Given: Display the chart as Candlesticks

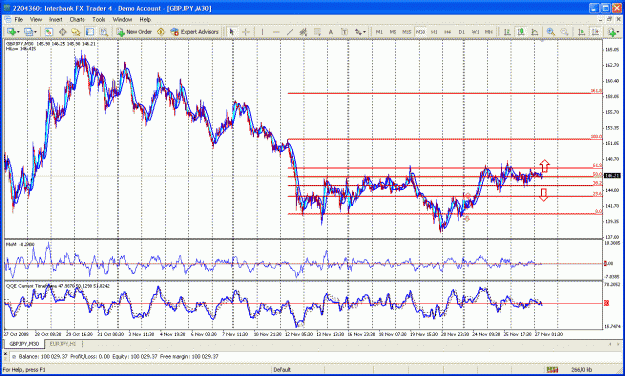Looking at the screenshot, I should click(x=521, y=31).
